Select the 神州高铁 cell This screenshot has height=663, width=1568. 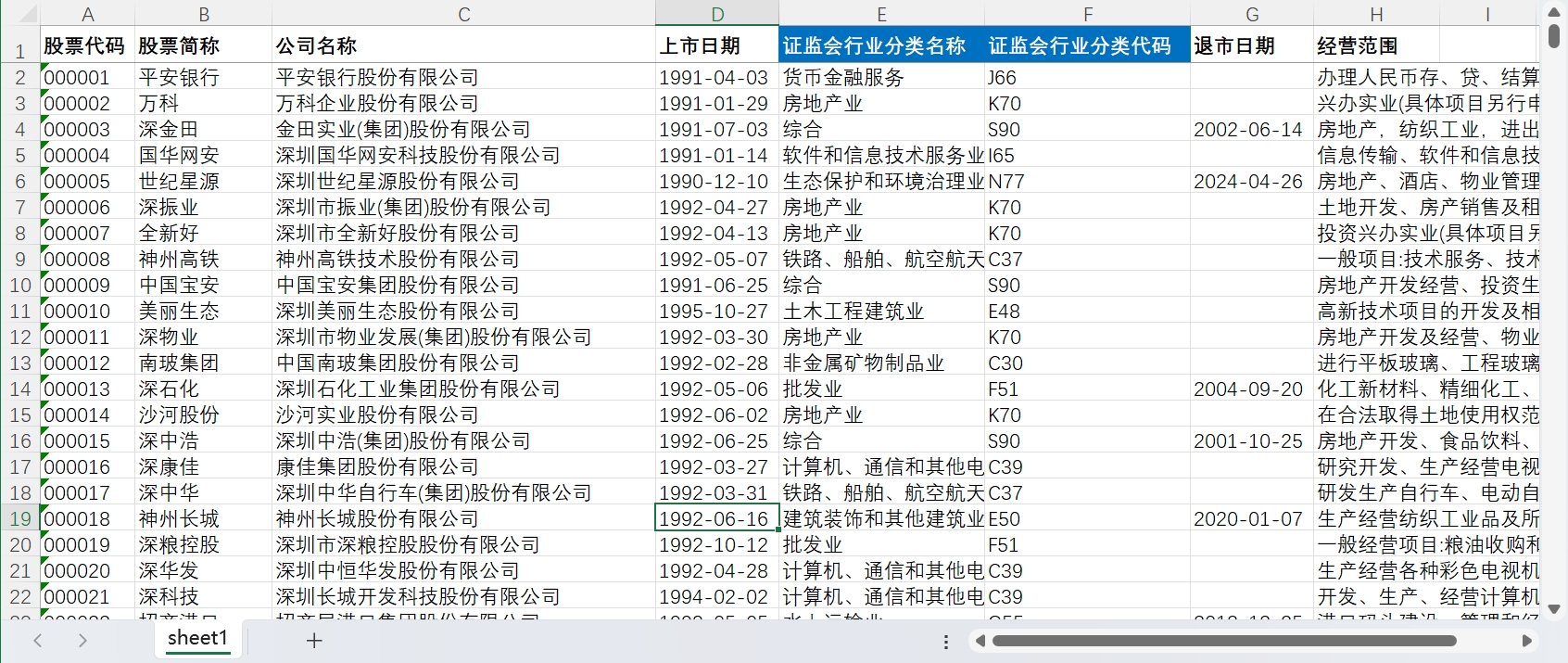(x=204, y=260)
